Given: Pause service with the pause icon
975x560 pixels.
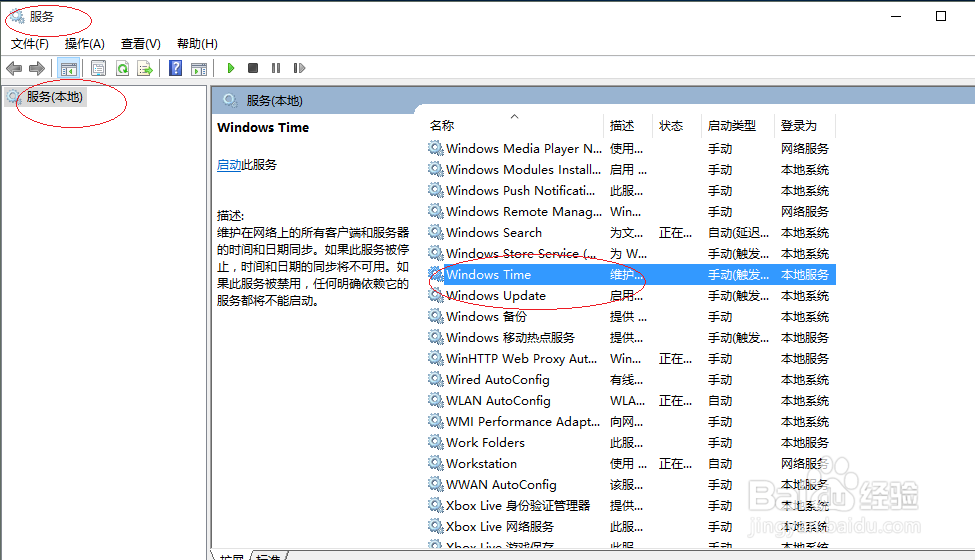Looking at the screenshot, I should pyautogui.click(x=275, y=68).
